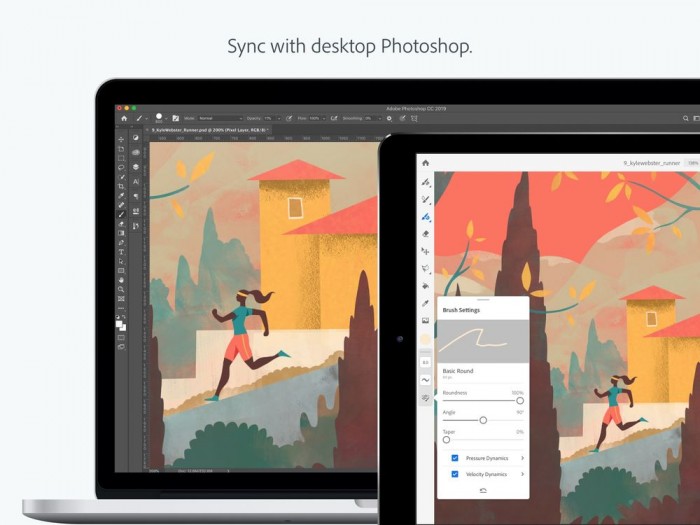Click the brush stroke preview in Brush Settings
Image resolution: width=700 pixels, height=525 pixels.
click(x=483, y=342)
